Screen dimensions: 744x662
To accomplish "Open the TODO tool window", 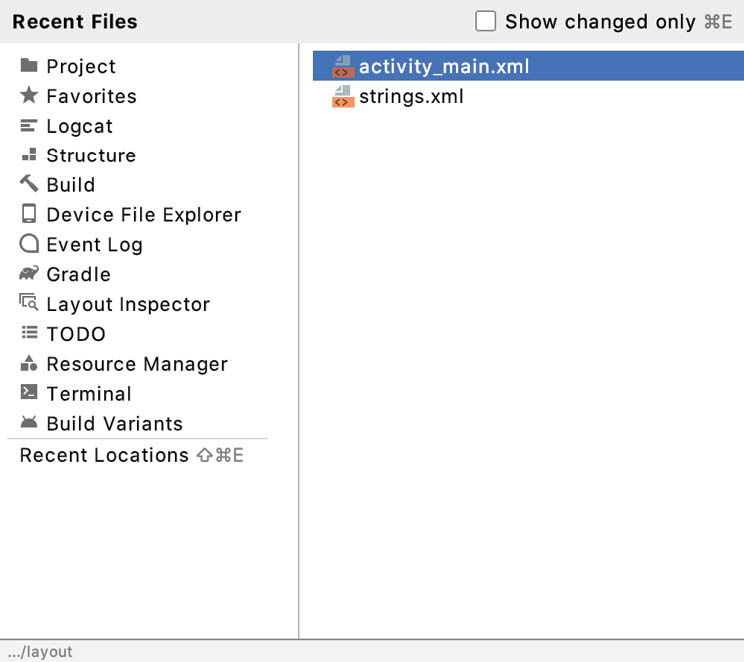I will pyautogui.click(x=76, y=334).
